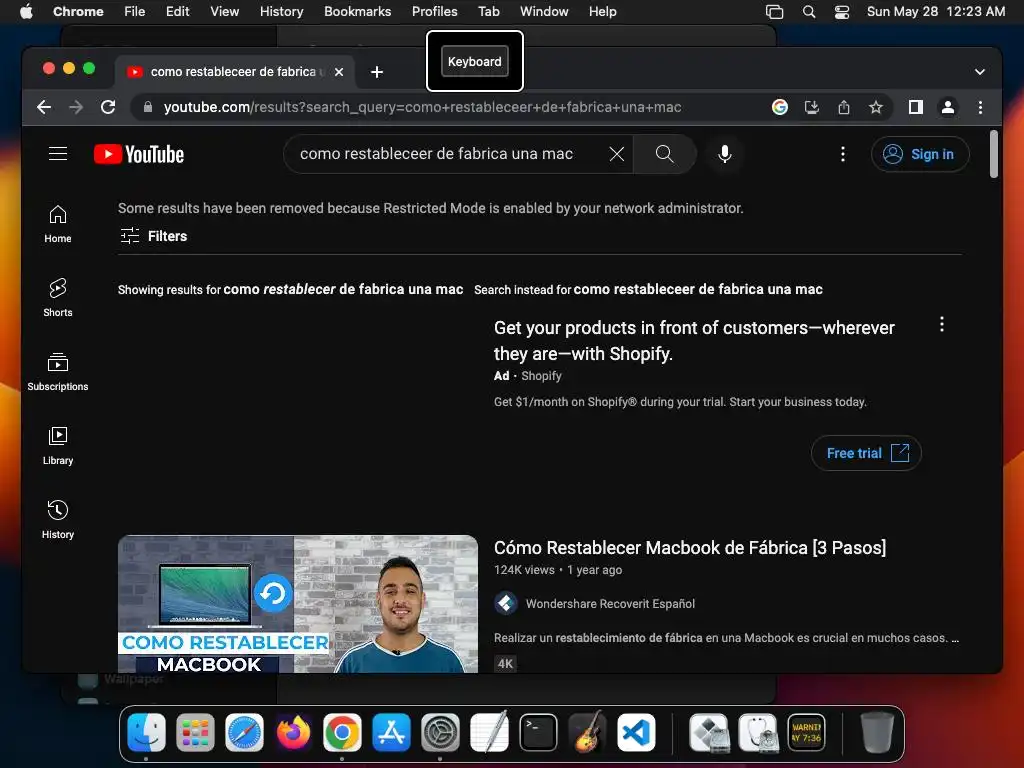Toggle Chrome side panel icon
This screenshot has height=768, width=1024.
(x=916, y=107)
